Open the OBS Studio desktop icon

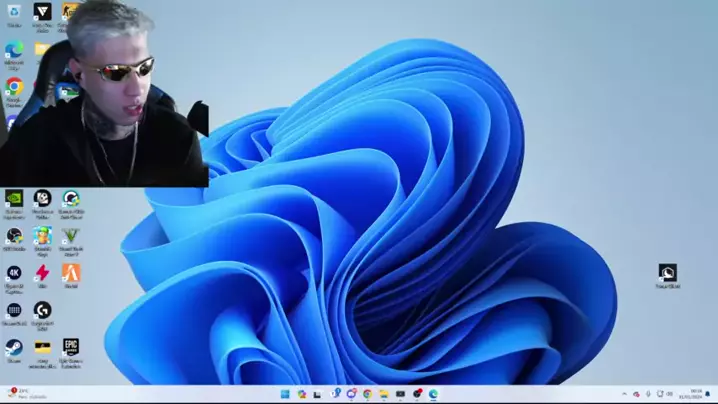(x=14, y=235)
